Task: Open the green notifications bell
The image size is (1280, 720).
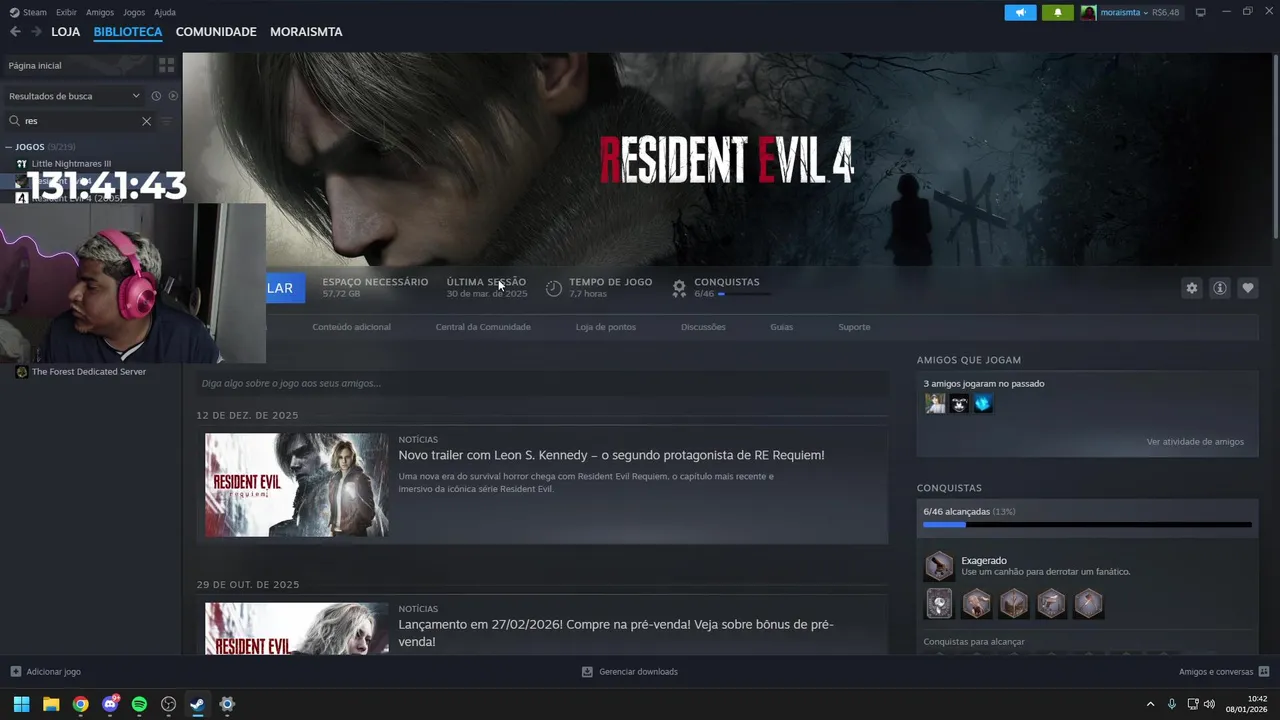Action: (x=1057, y=12)
